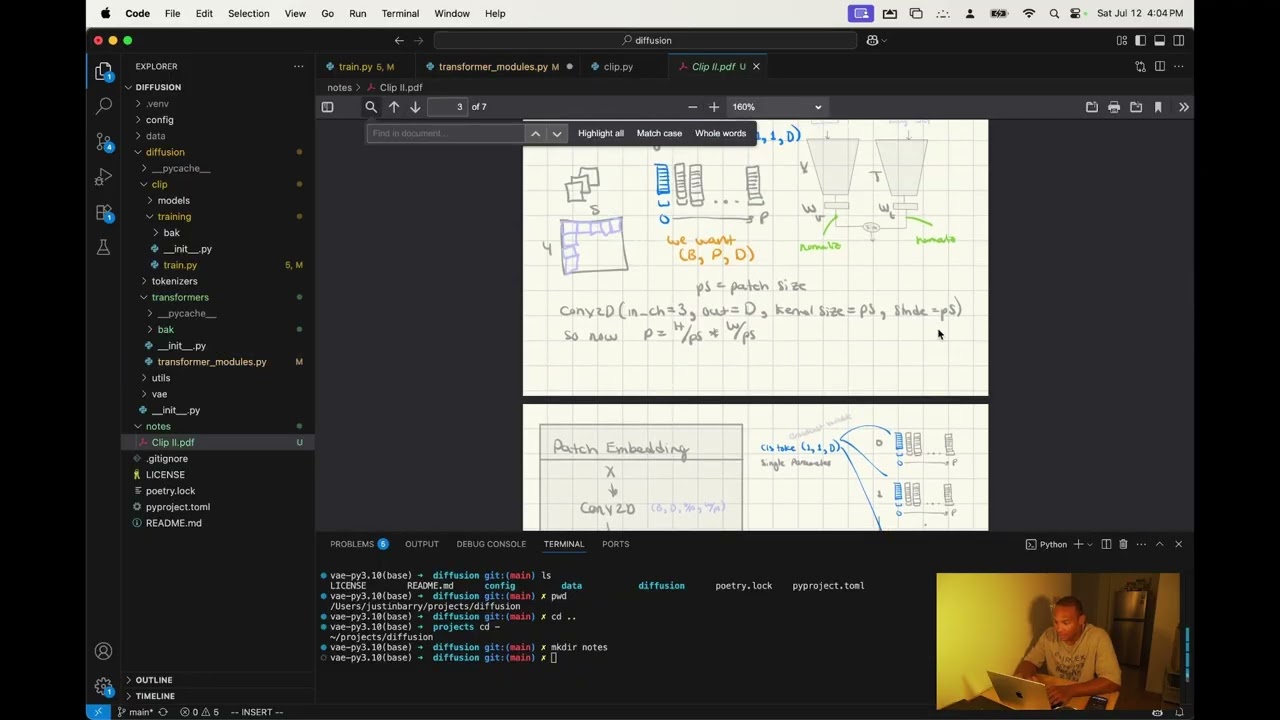The image size is (1280, 720).
Task: Expand the config folder
Action: click(159, 120)
